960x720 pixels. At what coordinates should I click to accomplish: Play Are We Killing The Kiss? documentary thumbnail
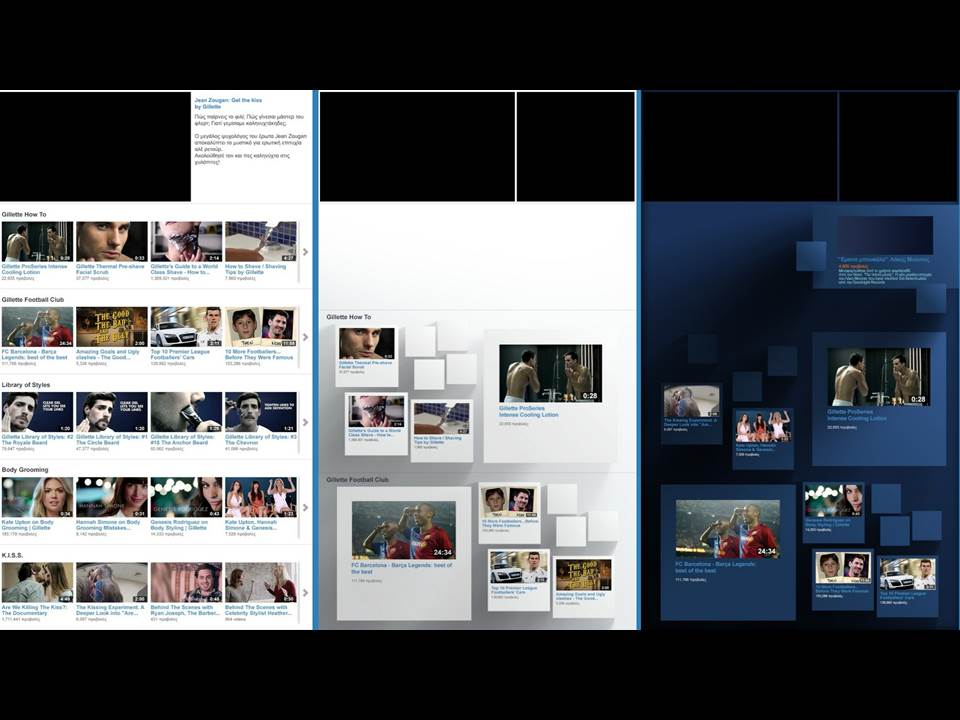point(37,582)
